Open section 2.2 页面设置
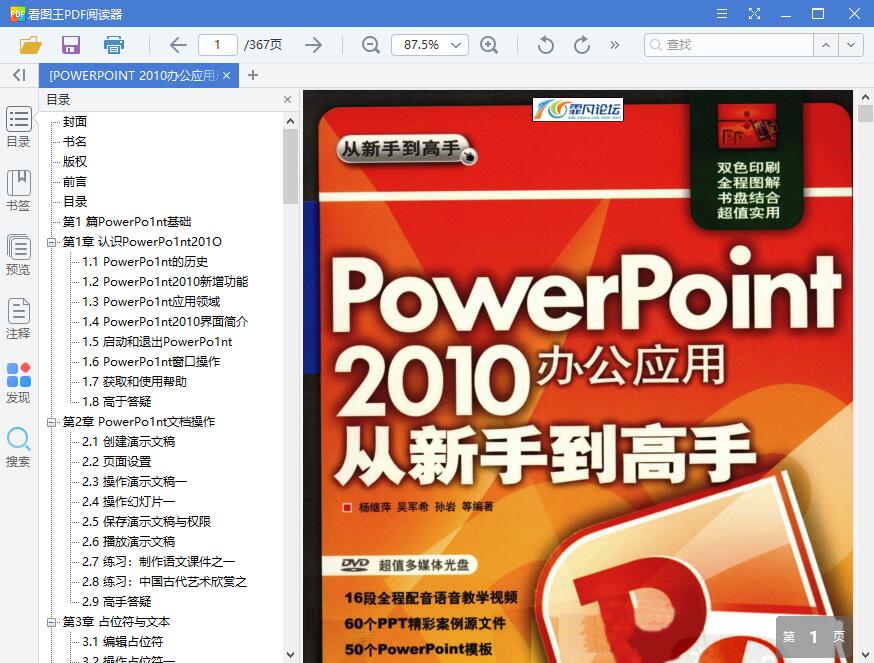Screen dimensions: 874x663 click(116, 462)
